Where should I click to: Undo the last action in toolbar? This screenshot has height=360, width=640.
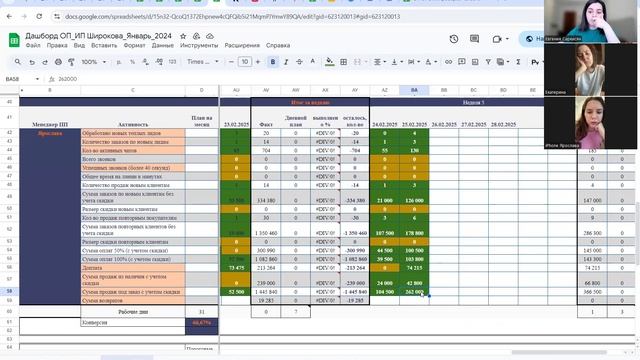tap(31, 62)
